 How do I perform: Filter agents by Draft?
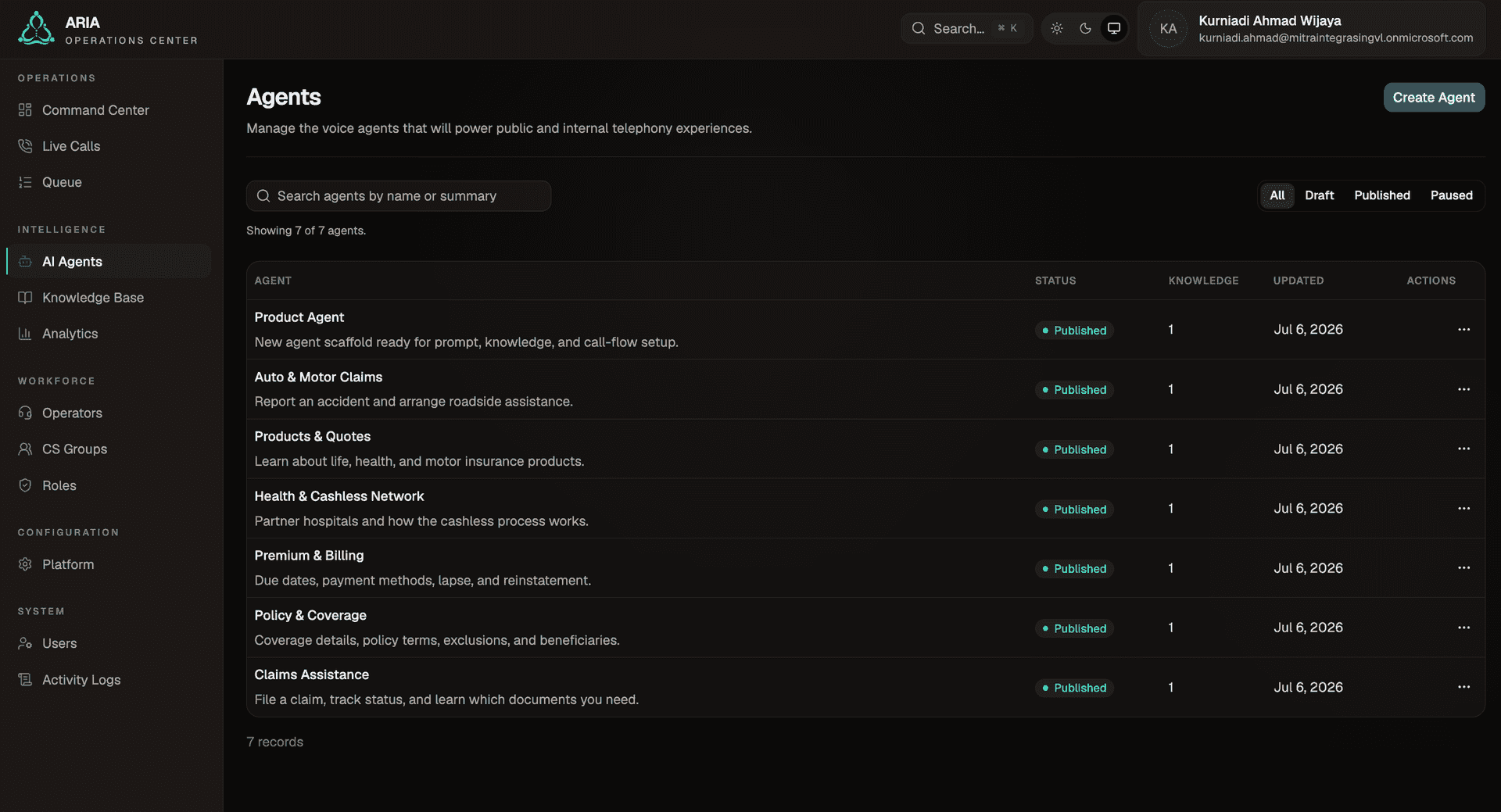pos(1319,195)
